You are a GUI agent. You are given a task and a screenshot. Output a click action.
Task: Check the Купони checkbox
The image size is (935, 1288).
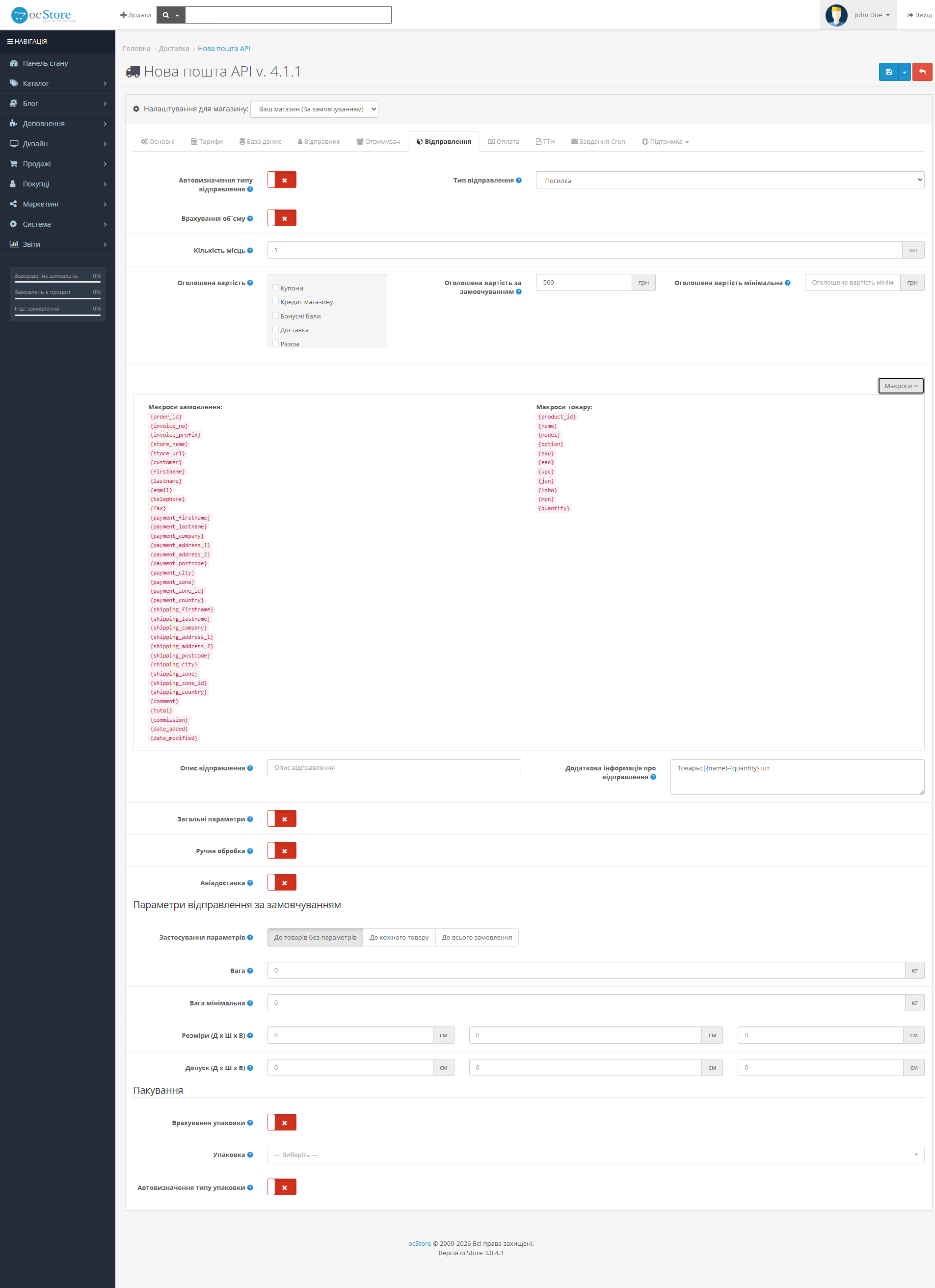(275, 288)
